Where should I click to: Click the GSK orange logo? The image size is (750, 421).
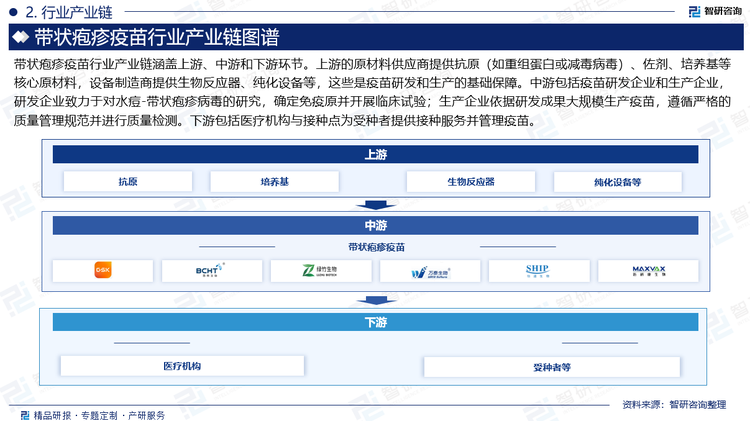(x=103, y=270)
